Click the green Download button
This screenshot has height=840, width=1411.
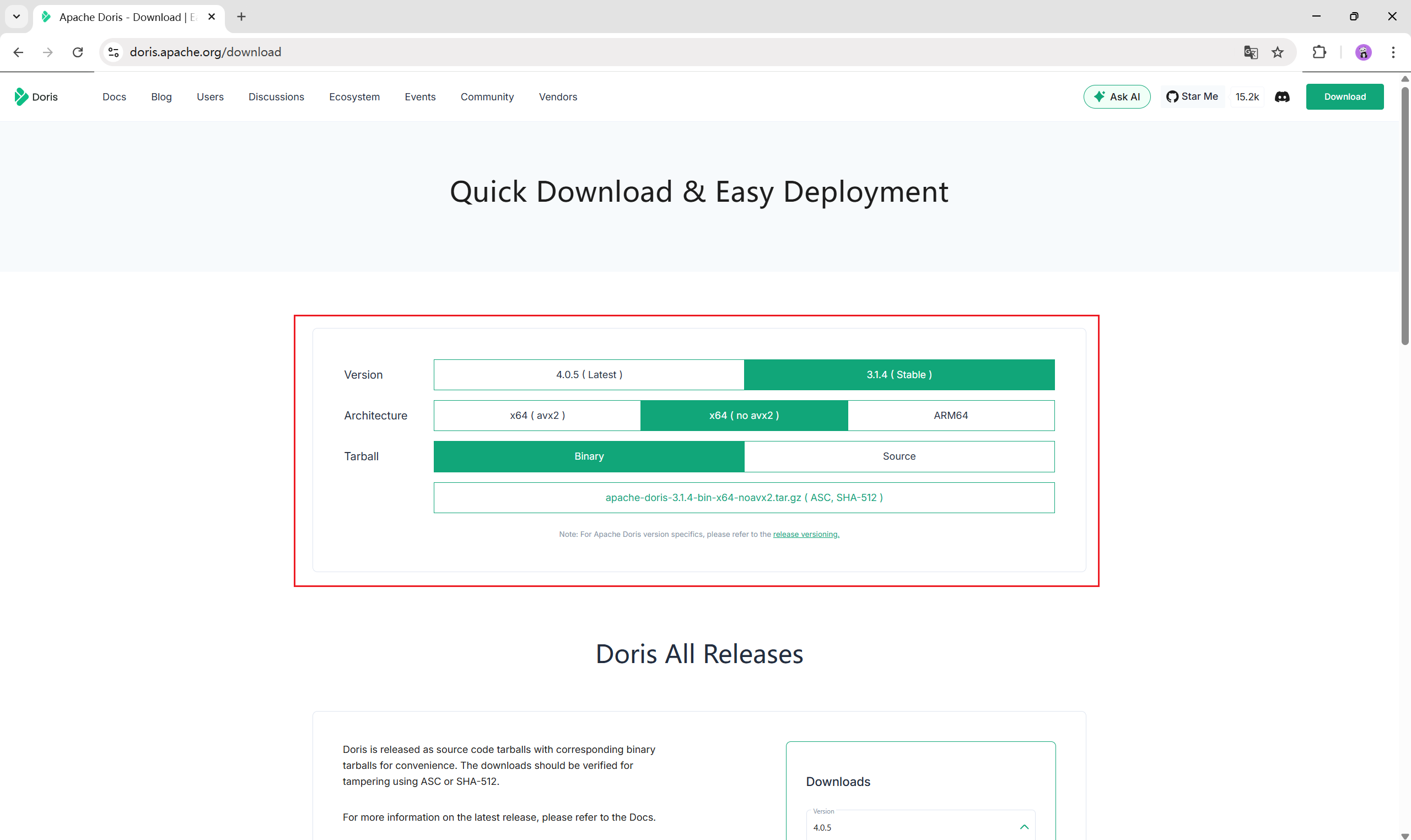pyautogui.click(x=1344, y=97)
